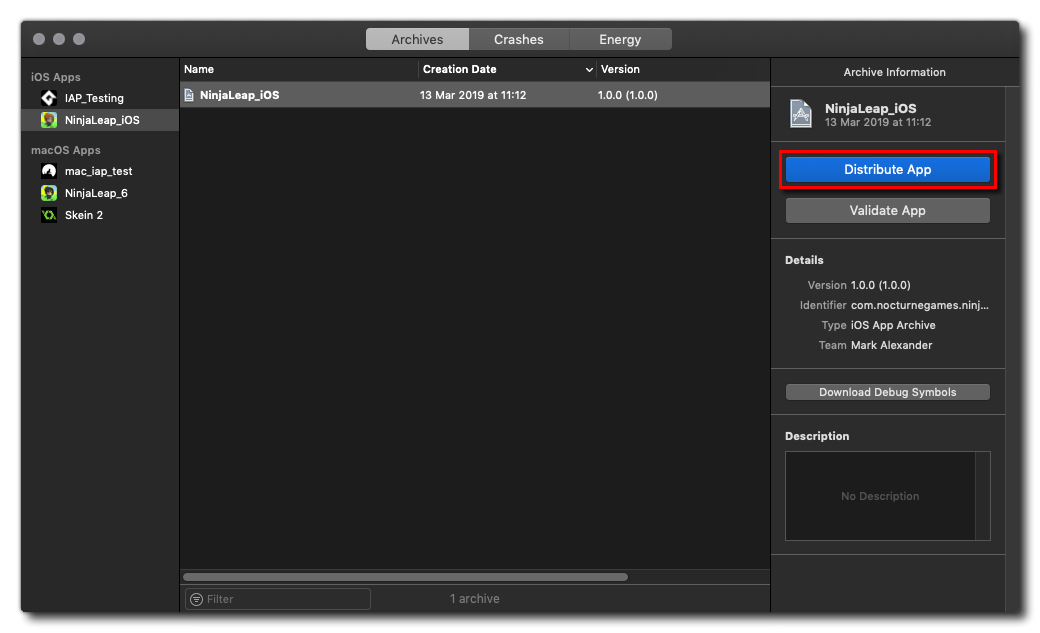Click the filter icon in search field
This screenshot has width=1040, height=633.
tap(196, 599)
